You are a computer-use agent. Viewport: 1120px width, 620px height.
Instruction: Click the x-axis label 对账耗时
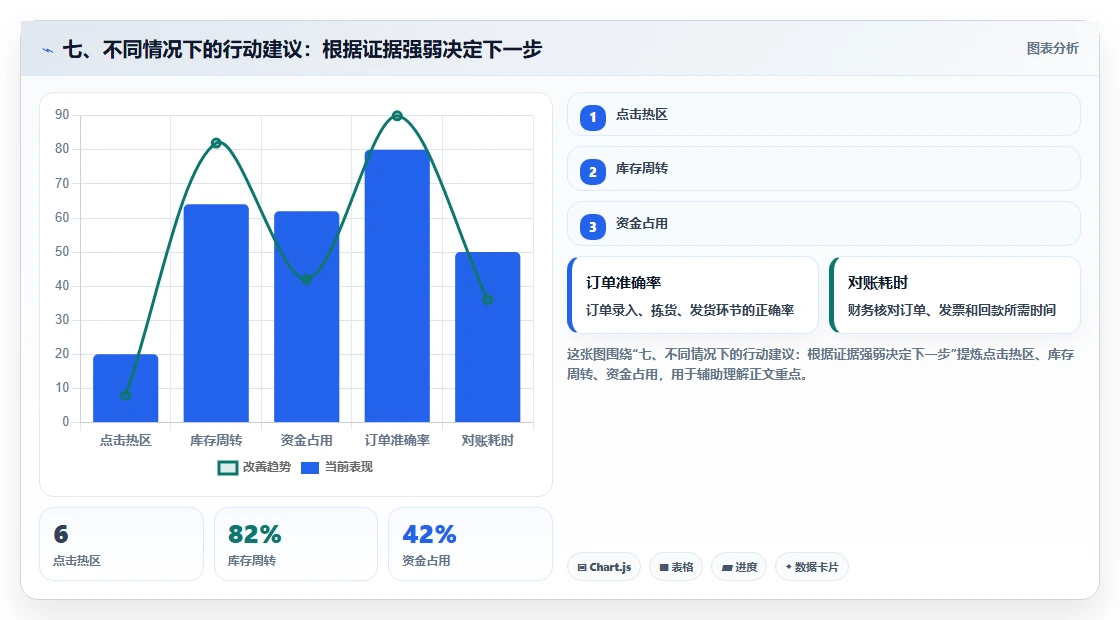[488, 441]
